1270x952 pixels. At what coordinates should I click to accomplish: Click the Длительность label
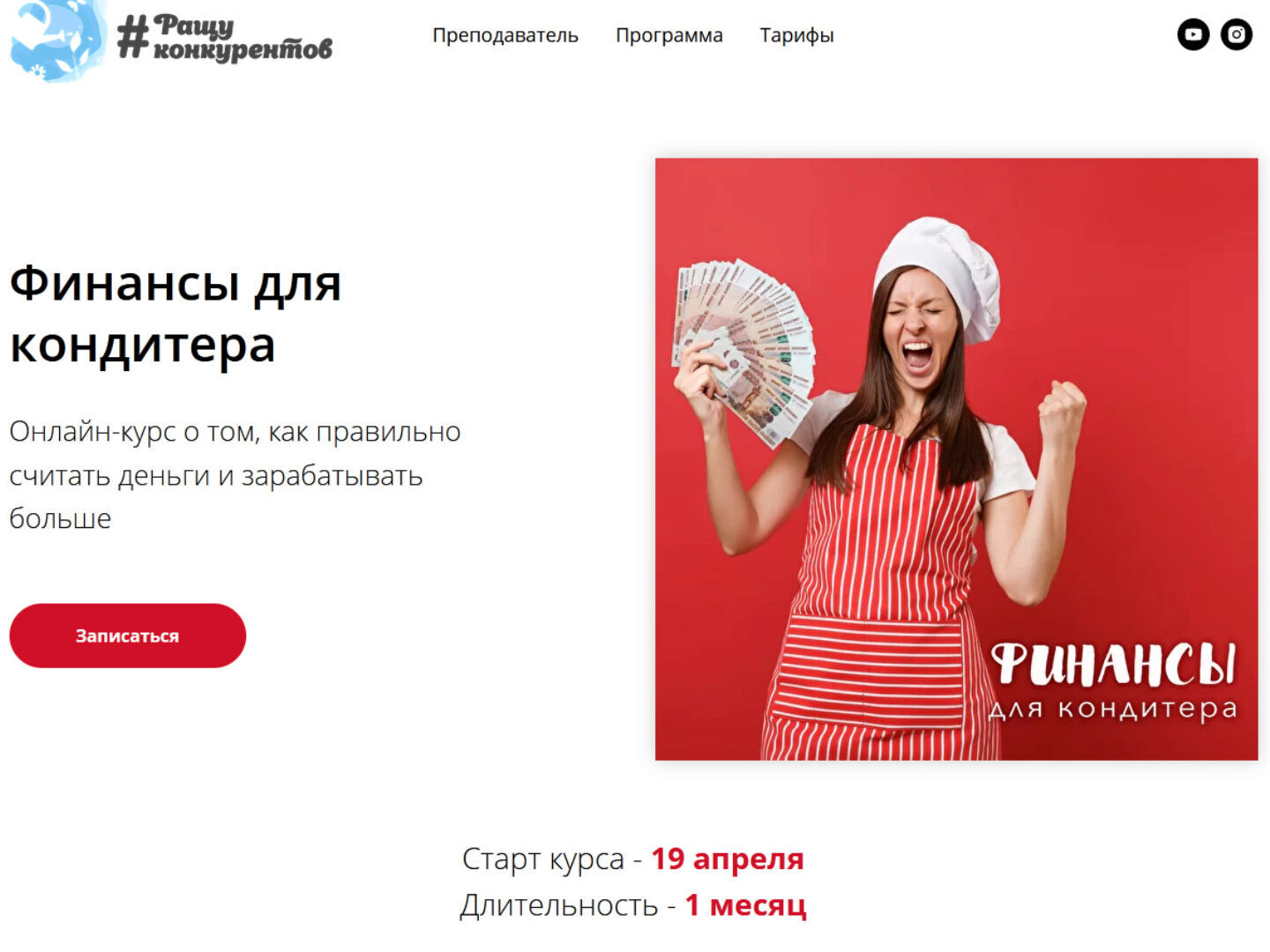pos(559,905)
